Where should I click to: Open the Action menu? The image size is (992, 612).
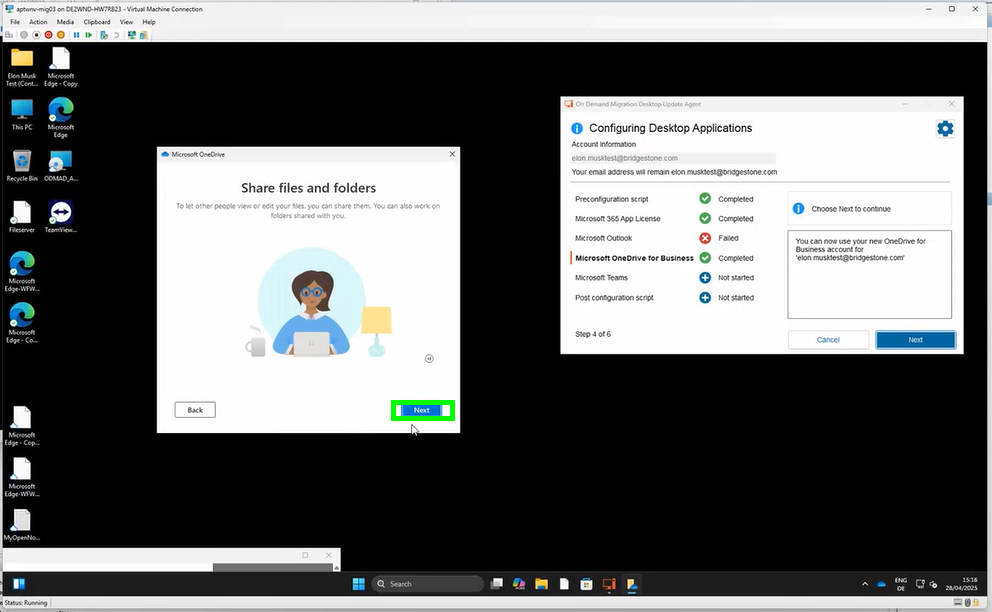coord(38,22)
